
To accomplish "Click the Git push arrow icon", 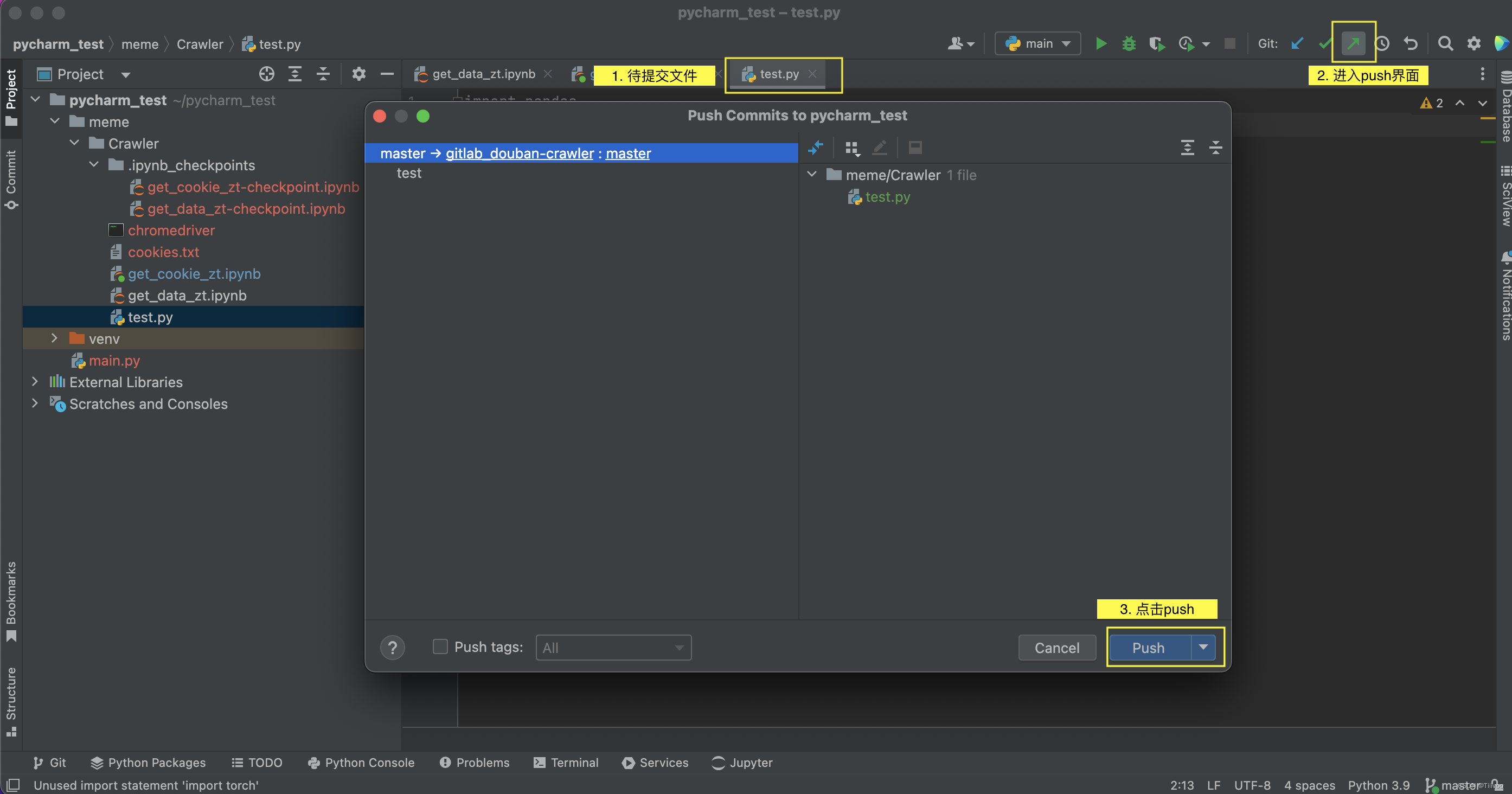I will coord(1353,43).
